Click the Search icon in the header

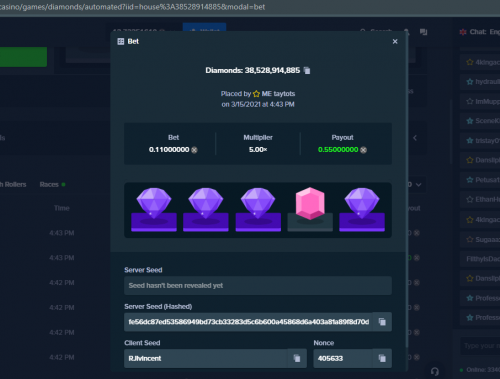(x=363, y=31)
